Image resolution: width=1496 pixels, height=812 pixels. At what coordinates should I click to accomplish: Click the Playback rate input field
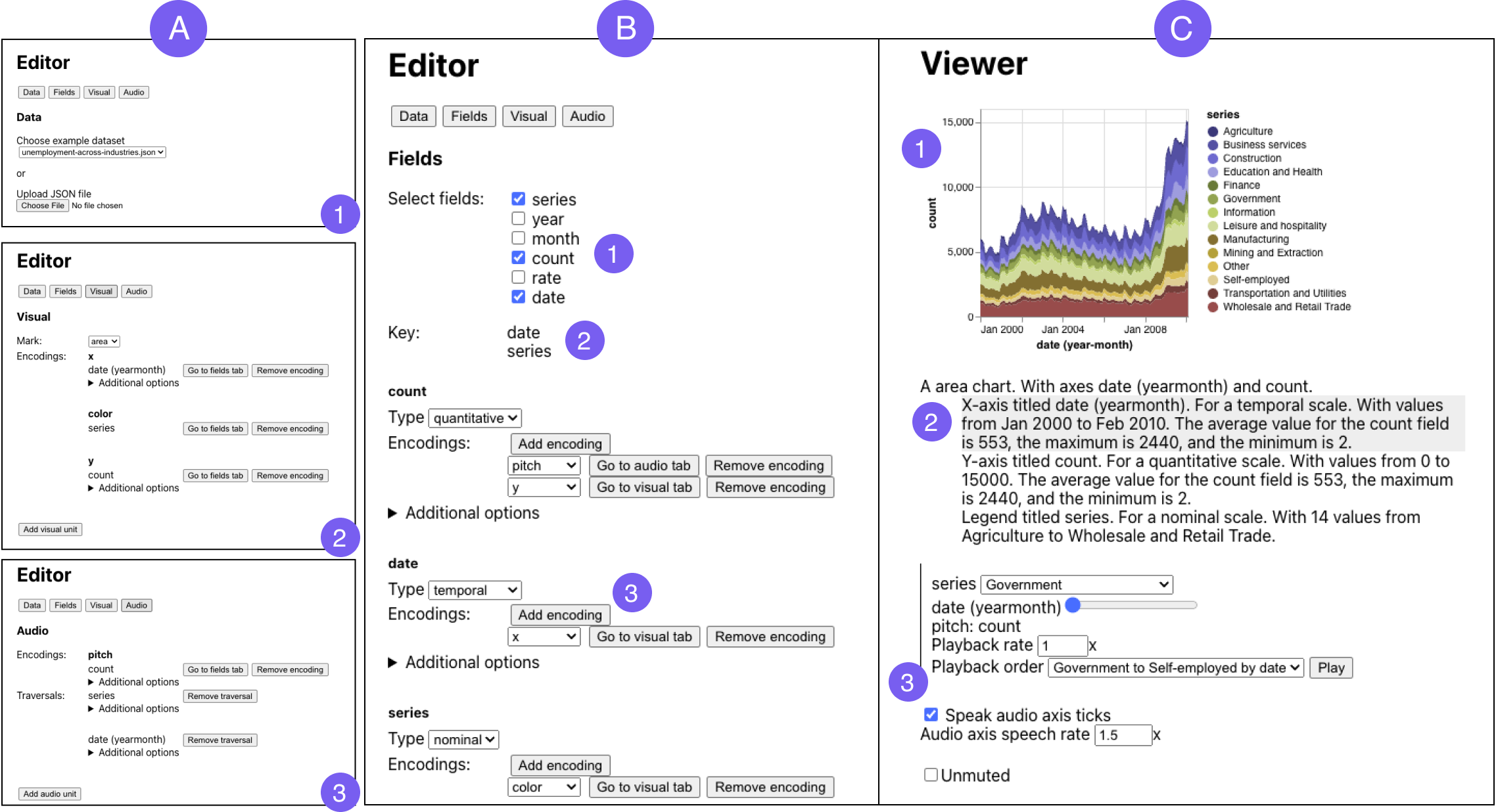(x=1062, y=645)
